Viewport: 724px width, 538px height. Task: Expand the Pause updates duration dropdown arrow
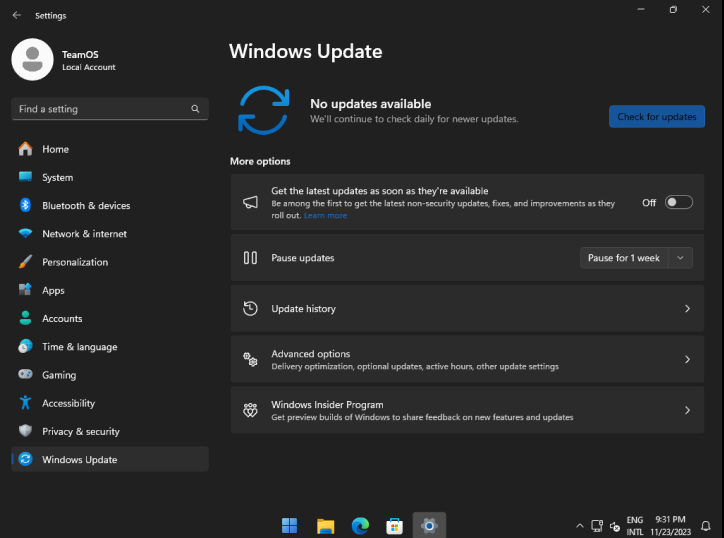[x=680, y=258]
